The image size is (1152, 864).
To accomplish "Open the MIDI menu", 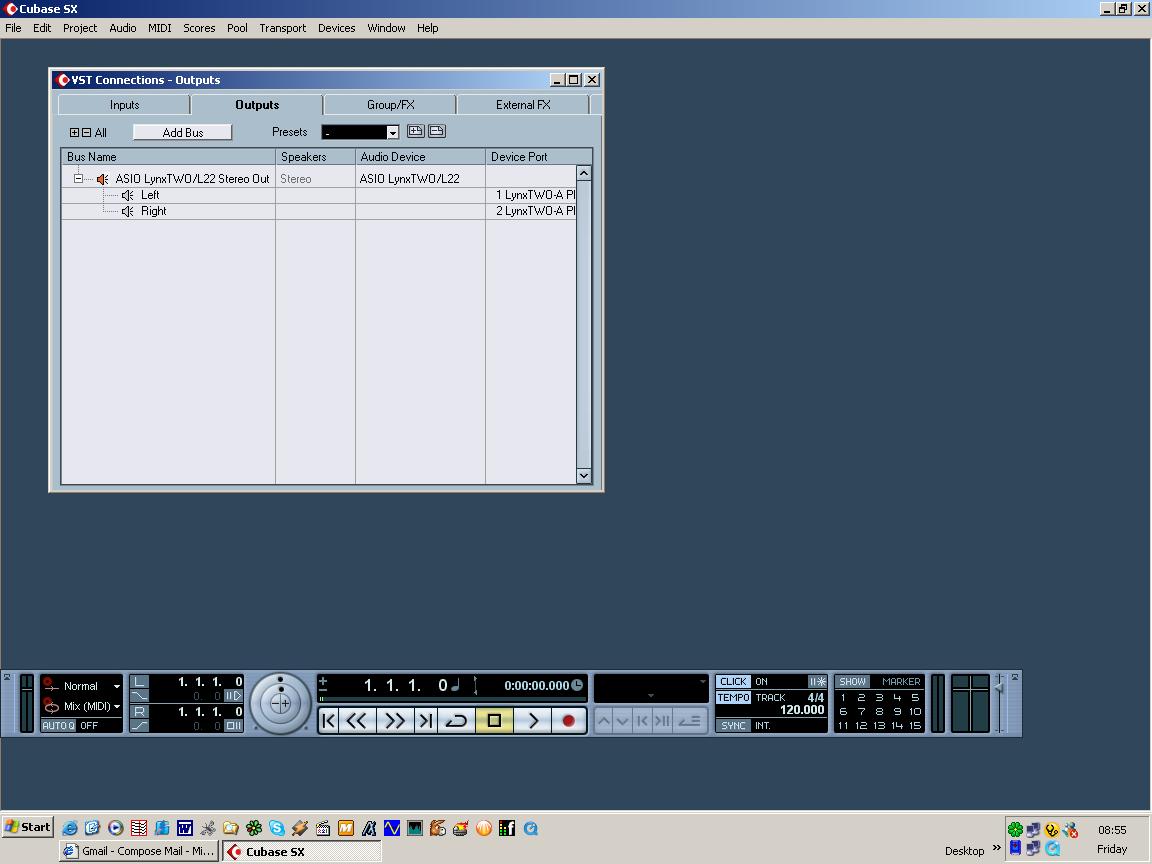I will (x=159, y=28).
